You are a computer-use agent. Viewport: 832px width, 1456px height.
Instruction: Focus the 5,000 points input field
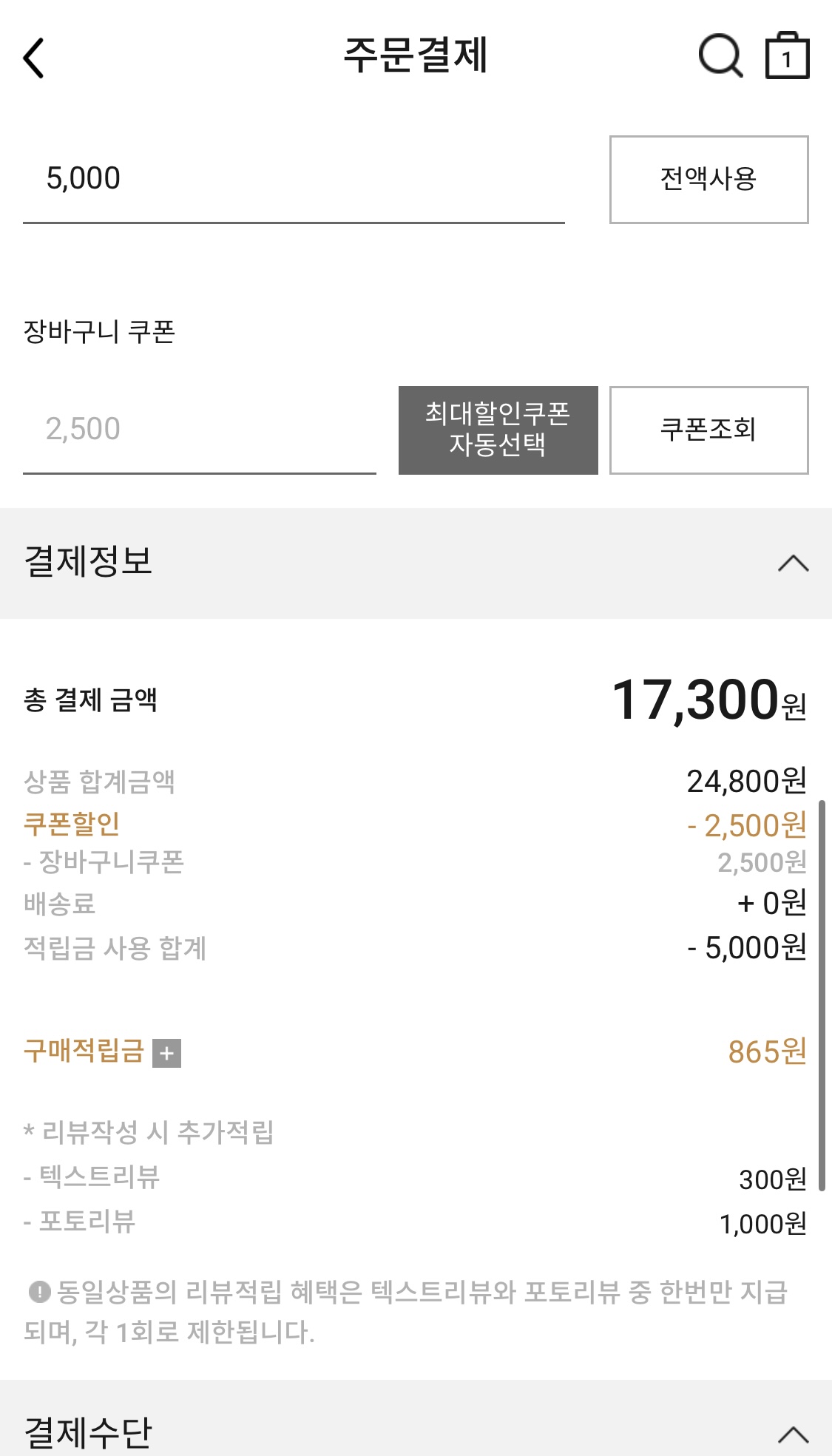click(293, 179)
